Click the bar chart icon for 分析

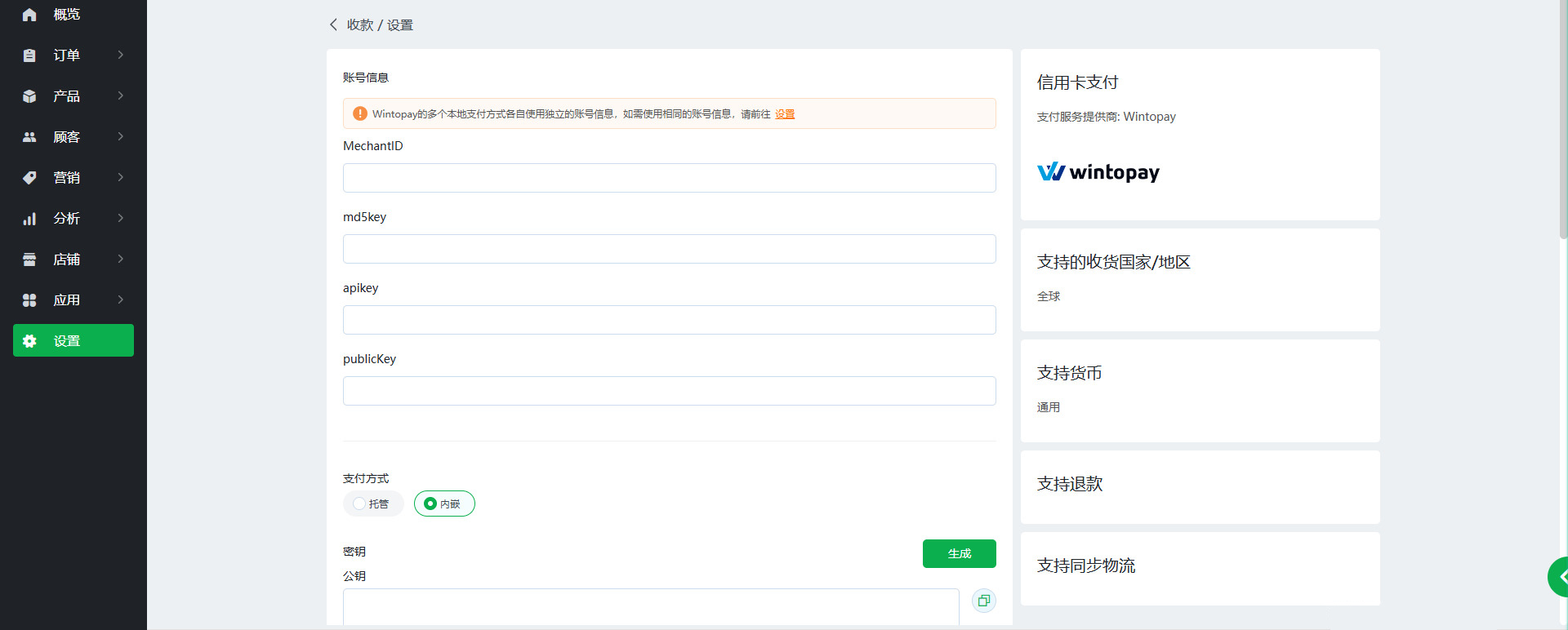click(29, 219)
